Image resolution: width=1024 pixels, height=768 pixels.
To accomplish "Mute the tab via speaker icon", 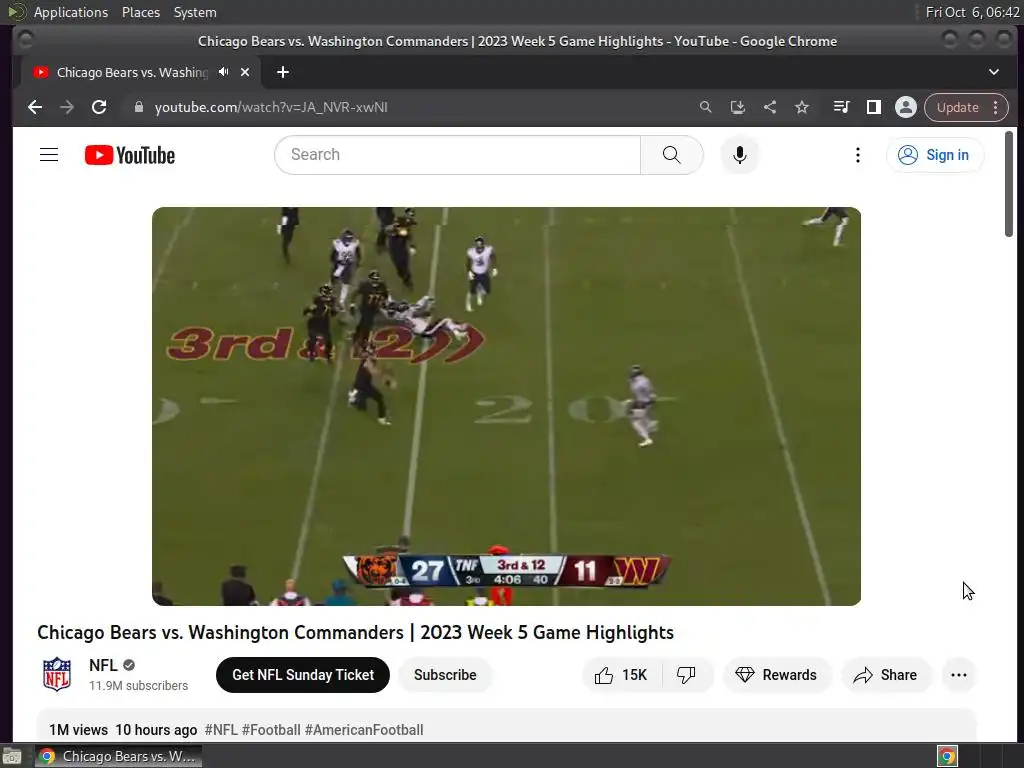I will coord(224,72).
